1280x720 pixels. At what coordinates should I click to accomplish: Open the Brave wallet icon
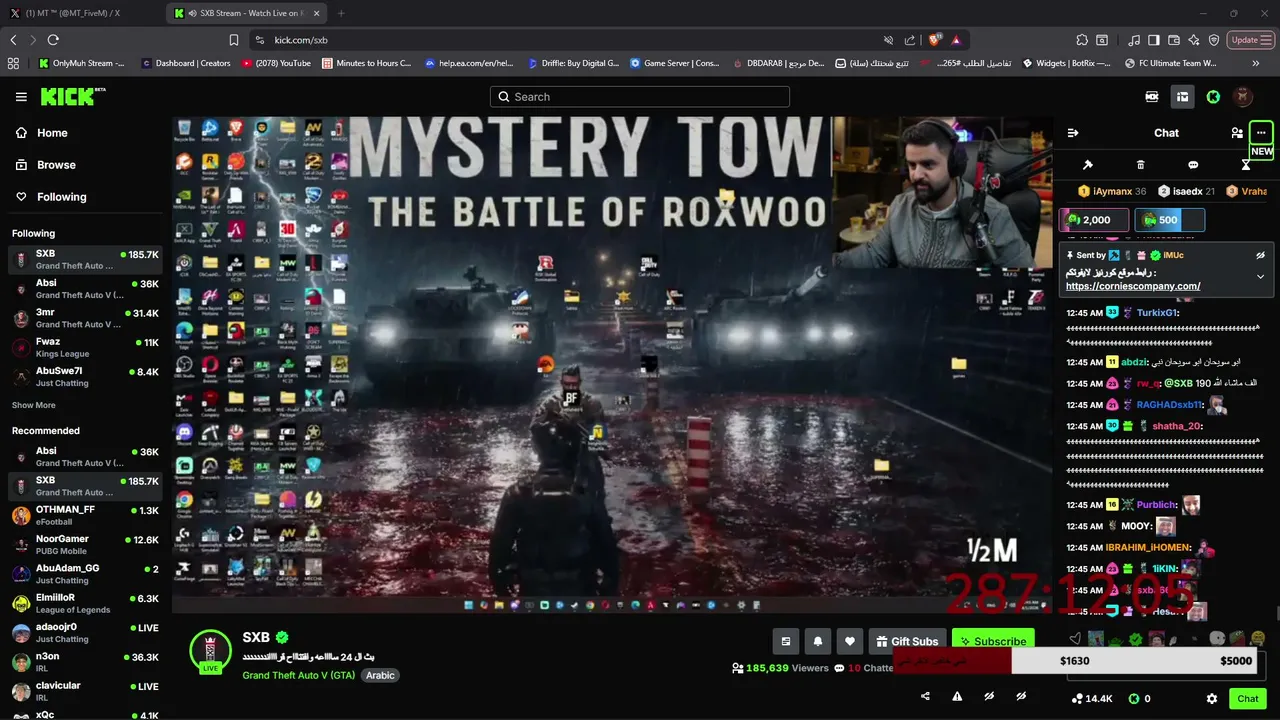click(1174, 40)
